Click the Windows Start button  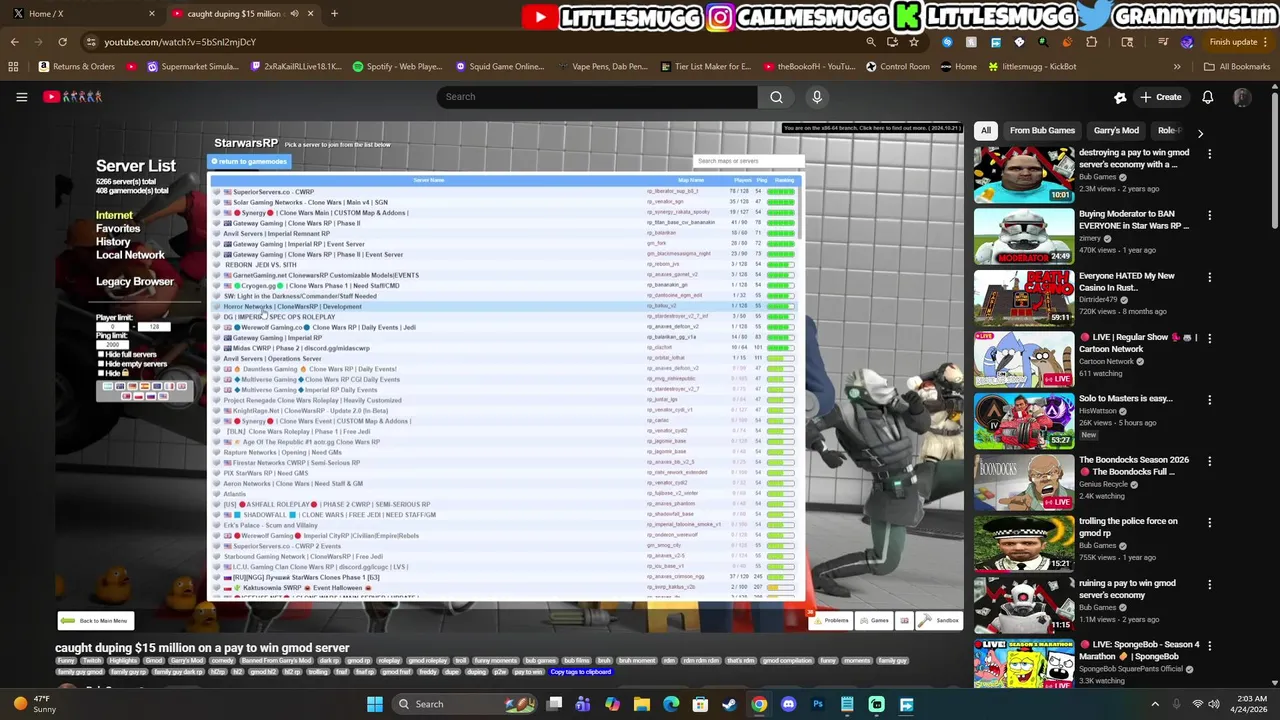(x=374, y=704)
